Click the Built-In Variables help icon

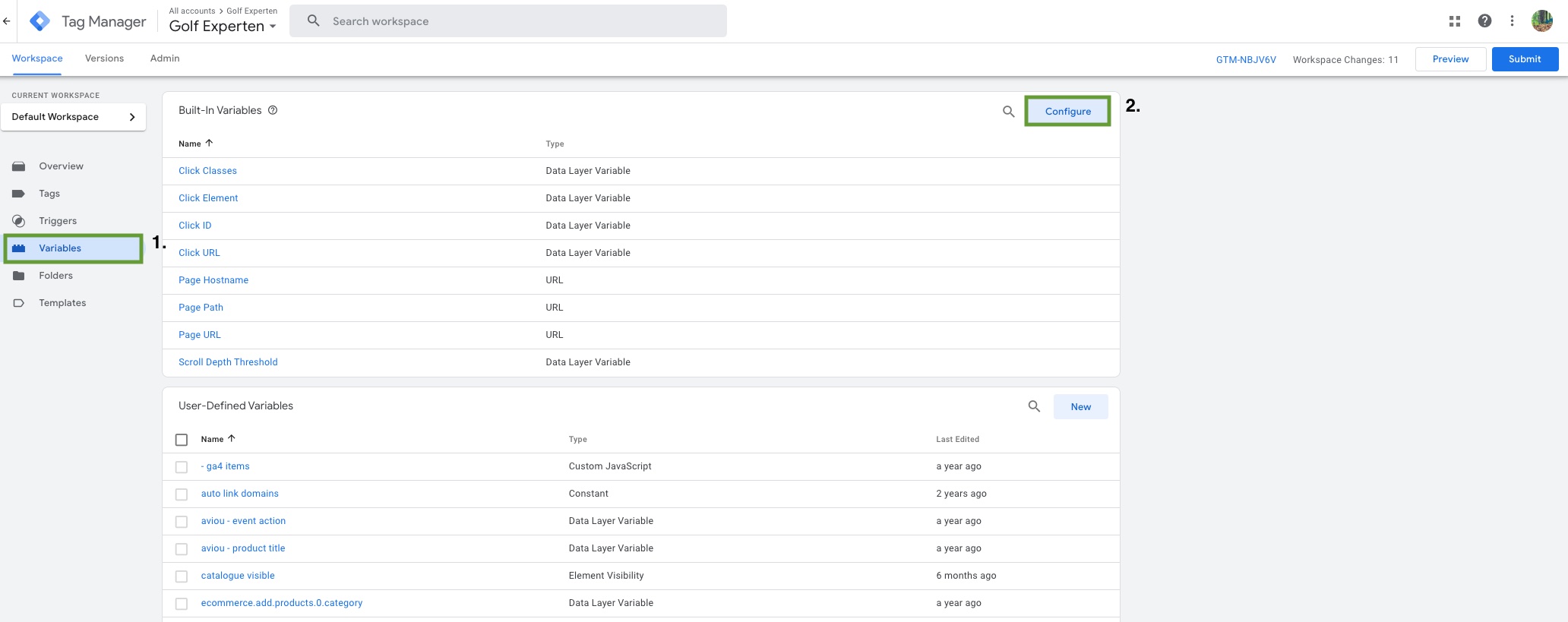coord(273,110)
